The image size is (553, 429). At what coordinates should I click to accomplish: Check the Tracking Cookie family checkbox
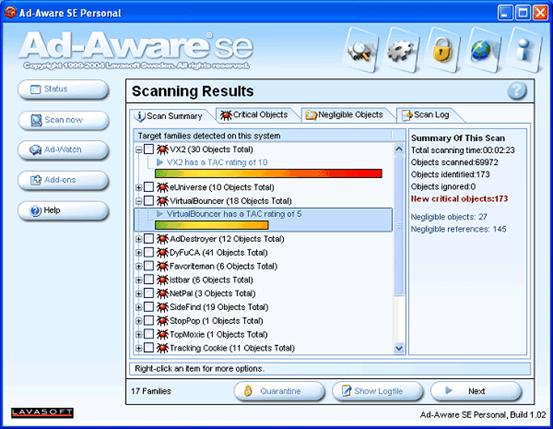coord(149,348)
